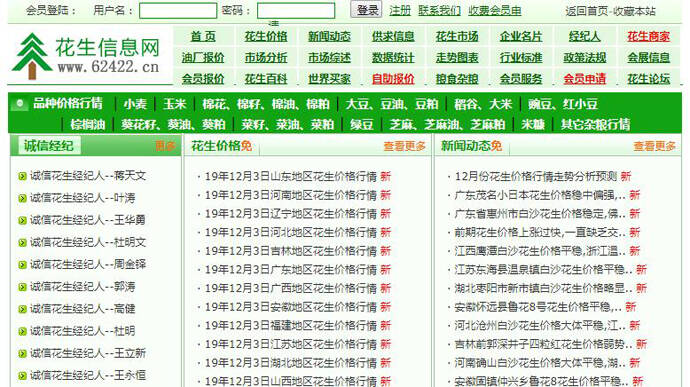Open 19年12月3日河南地区花生价格行情
The height and width of the screenshot is (387, 690).
pyautogui.click(x=290, y=195)
